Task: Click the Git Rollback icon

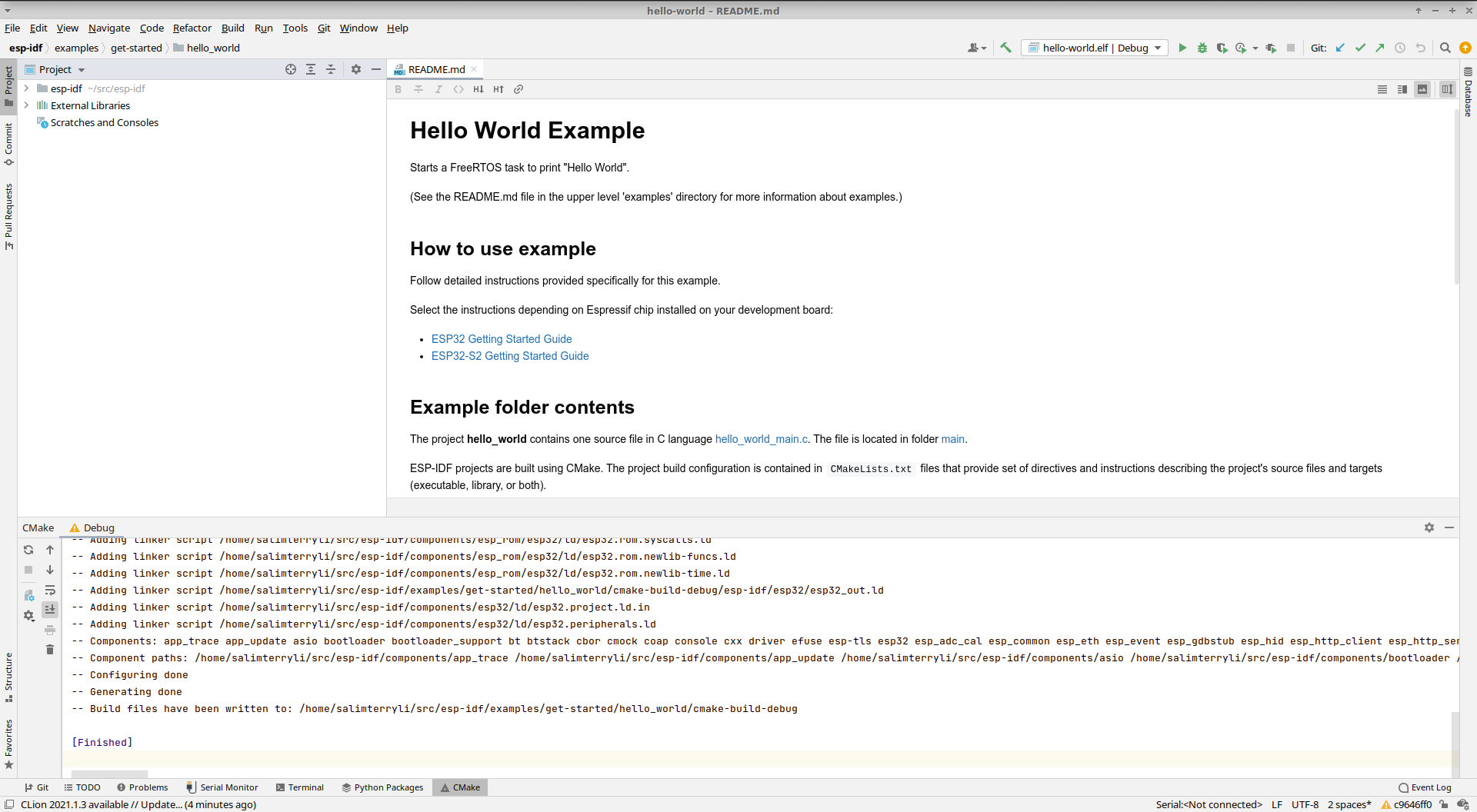Action: 1420,48
